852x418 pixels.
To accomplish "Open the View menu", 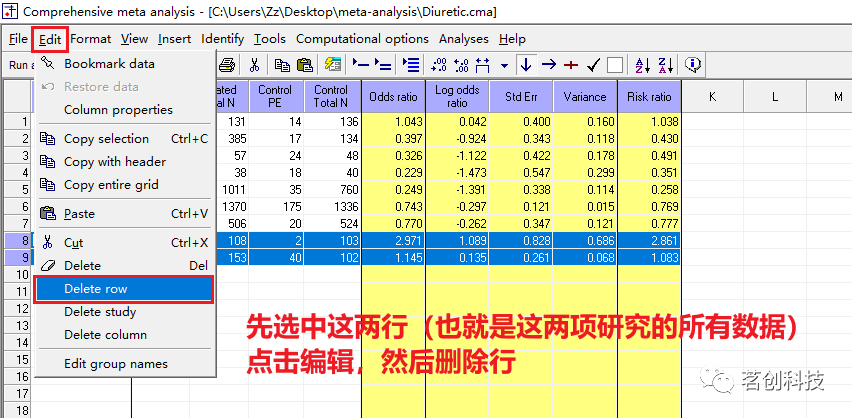I will 134,39.
